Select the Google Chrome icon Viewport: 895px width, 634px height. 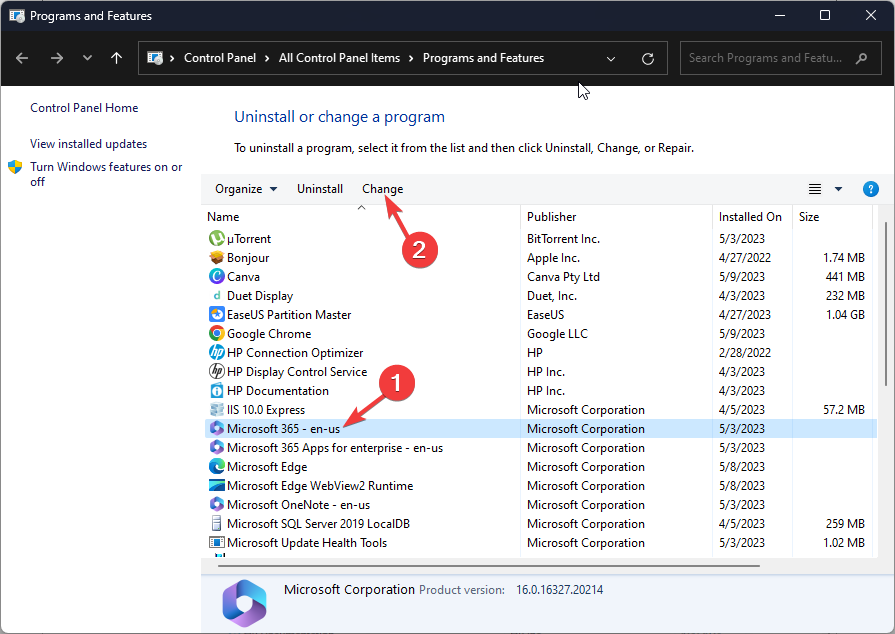click(x=216, y=333)
